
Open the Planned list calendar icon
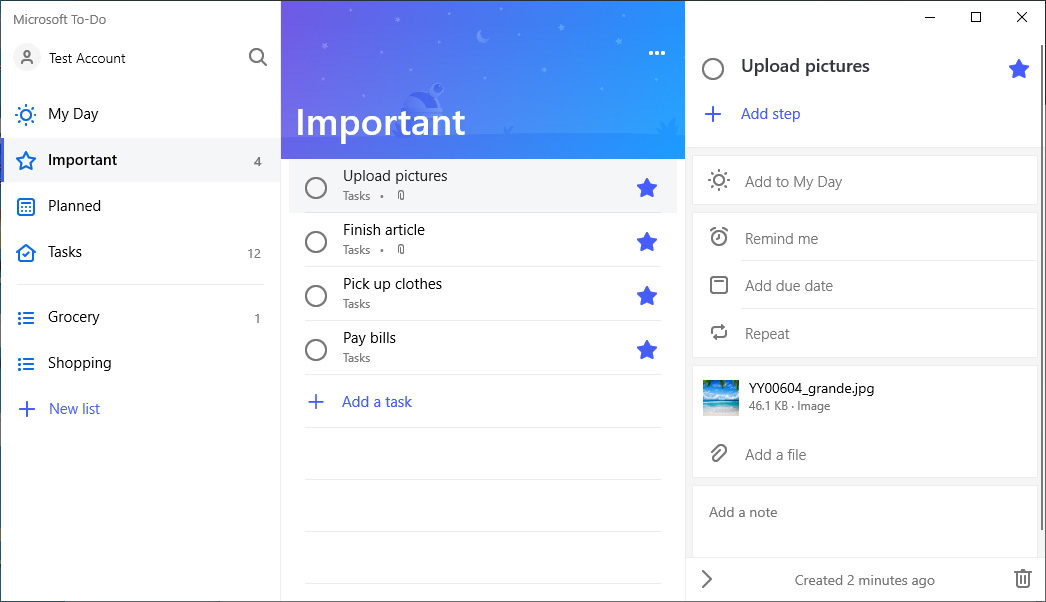coord(25,206)
